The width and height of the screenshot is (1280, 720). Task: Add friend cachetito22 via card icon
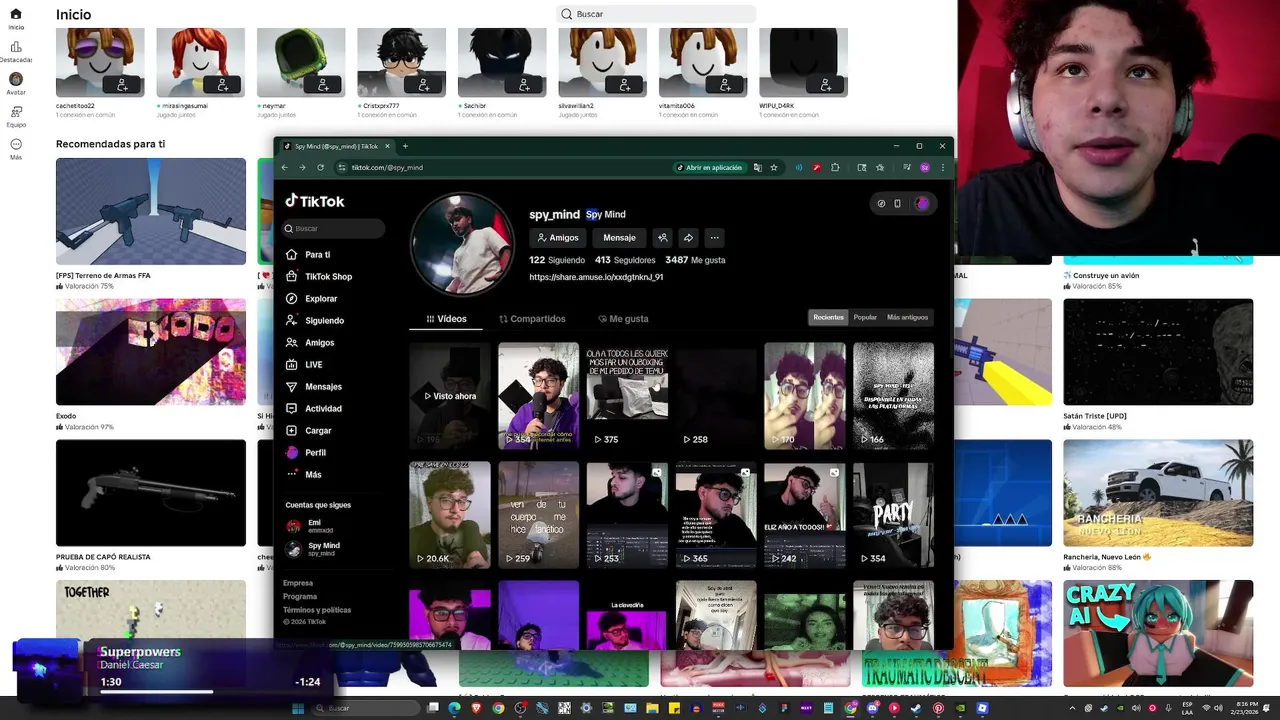click(x=122, y=86)
